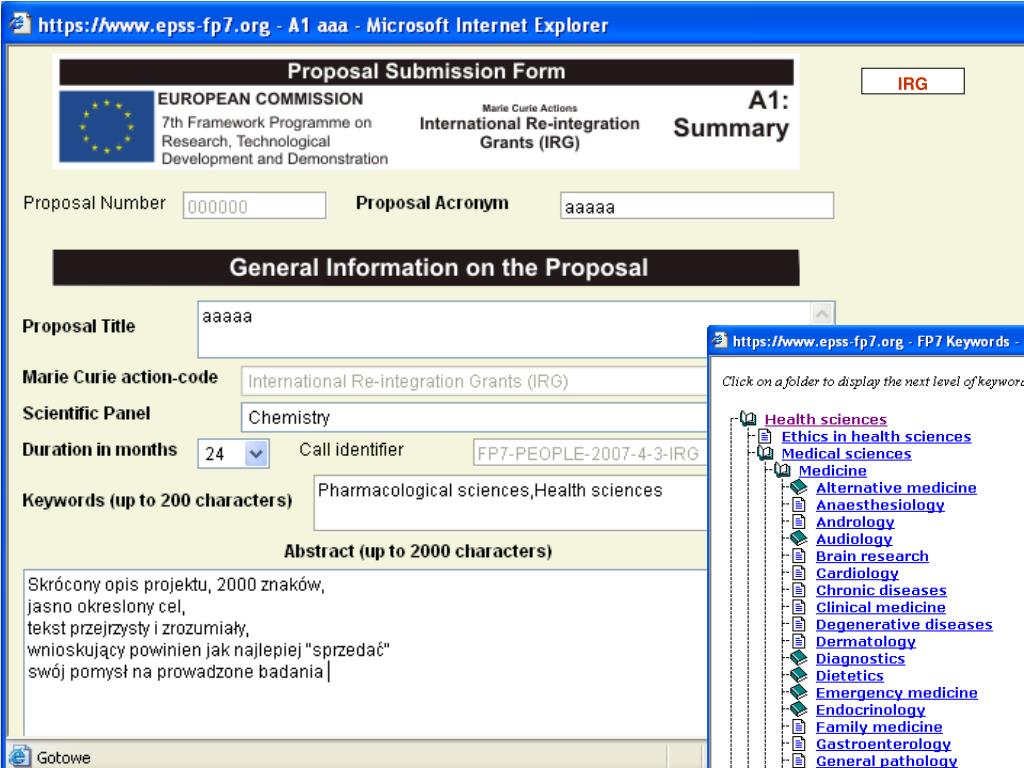This screenshot has height=768, width=1024.
Task: Click the IRG button
Action: [912, 82]
